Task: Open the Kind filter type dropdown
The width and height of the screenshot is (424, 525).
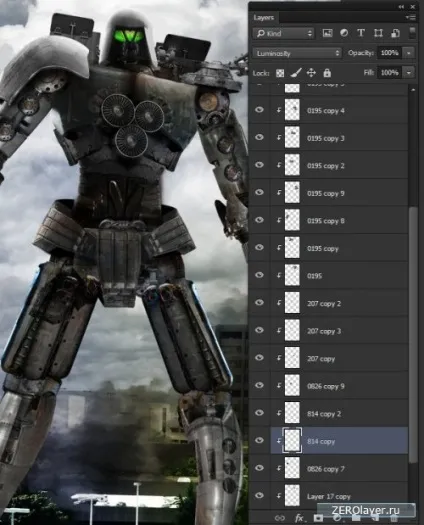Action: [x=284, y=33]
